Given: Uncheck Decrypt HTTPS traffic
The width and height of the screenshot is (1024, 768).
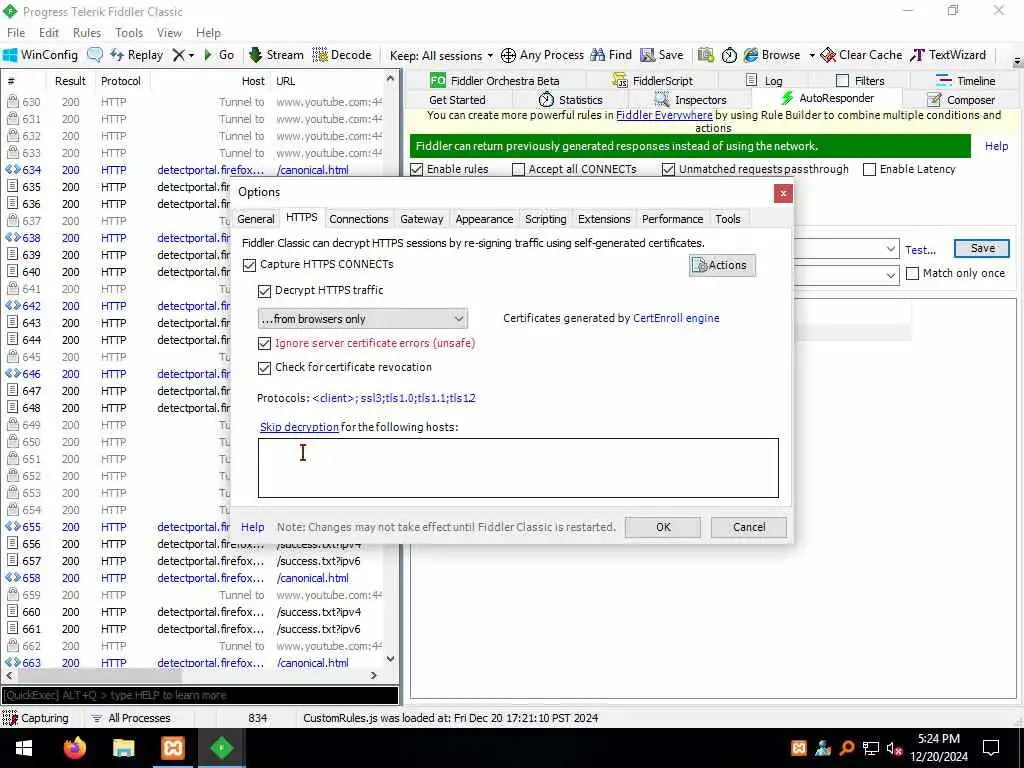Looking at the screenshot, I should (264, 291).
